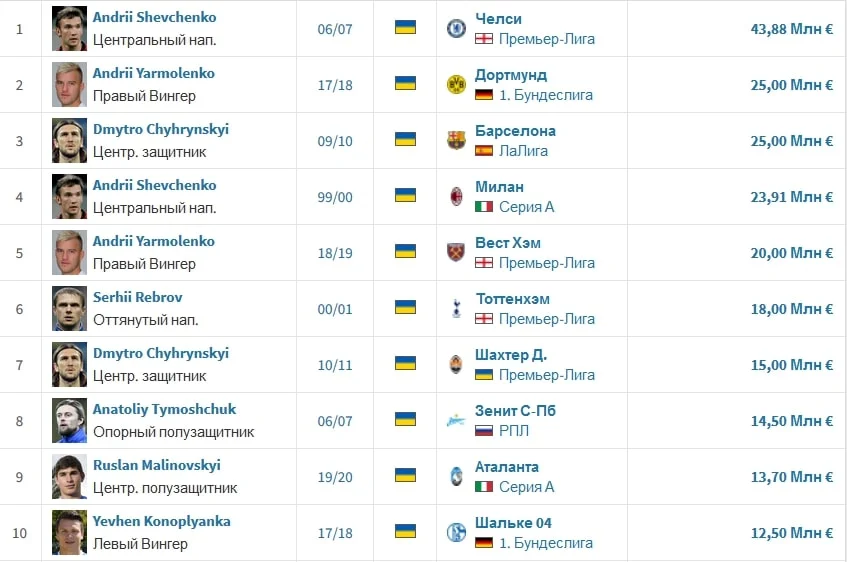The height and width of the screenshot is (562, 847).
Task: Click the West Ham club crest
Action: pos(456,252)
